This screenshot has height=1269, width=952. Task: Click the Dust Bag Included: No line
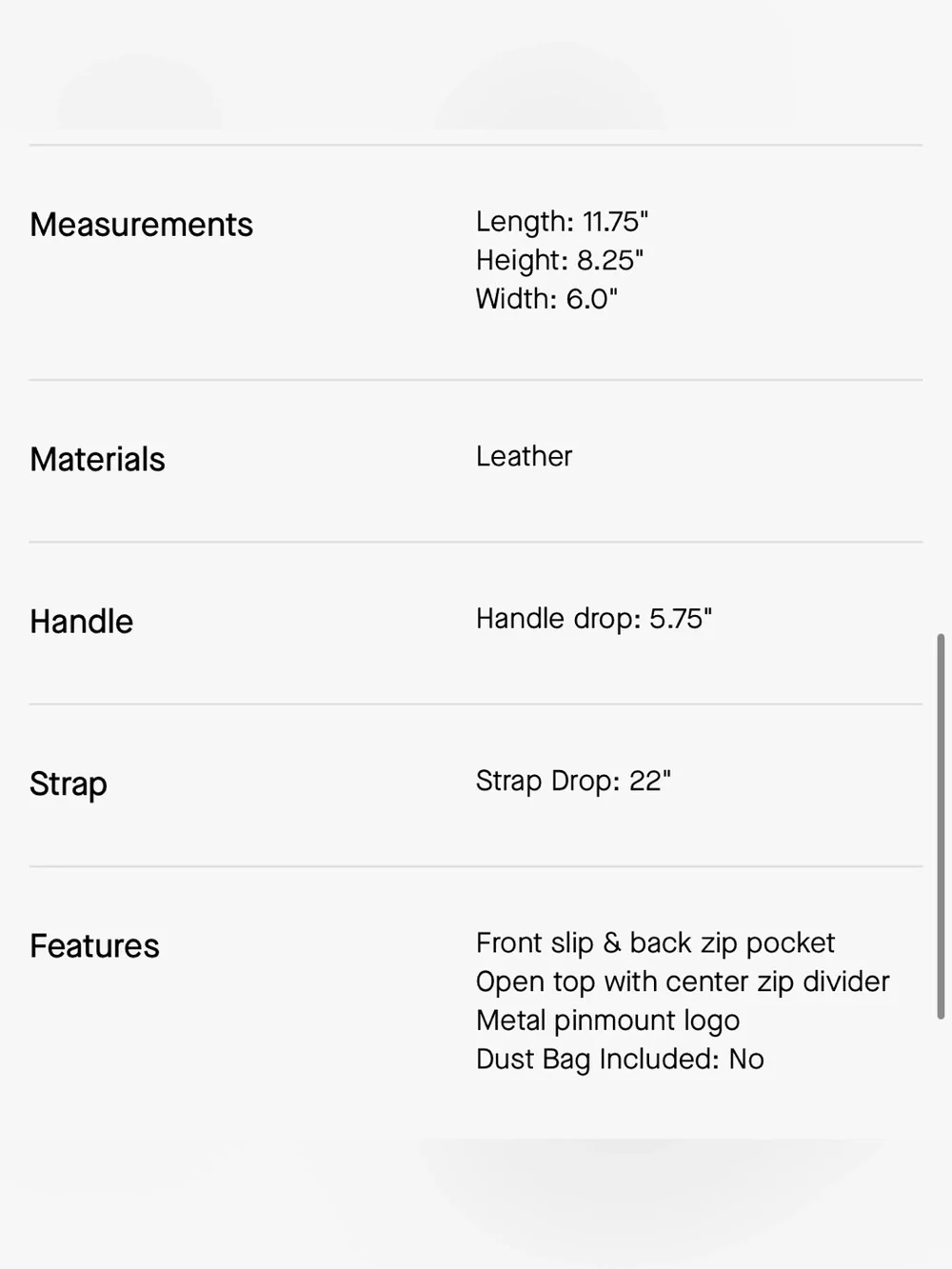pos(620,1060)
